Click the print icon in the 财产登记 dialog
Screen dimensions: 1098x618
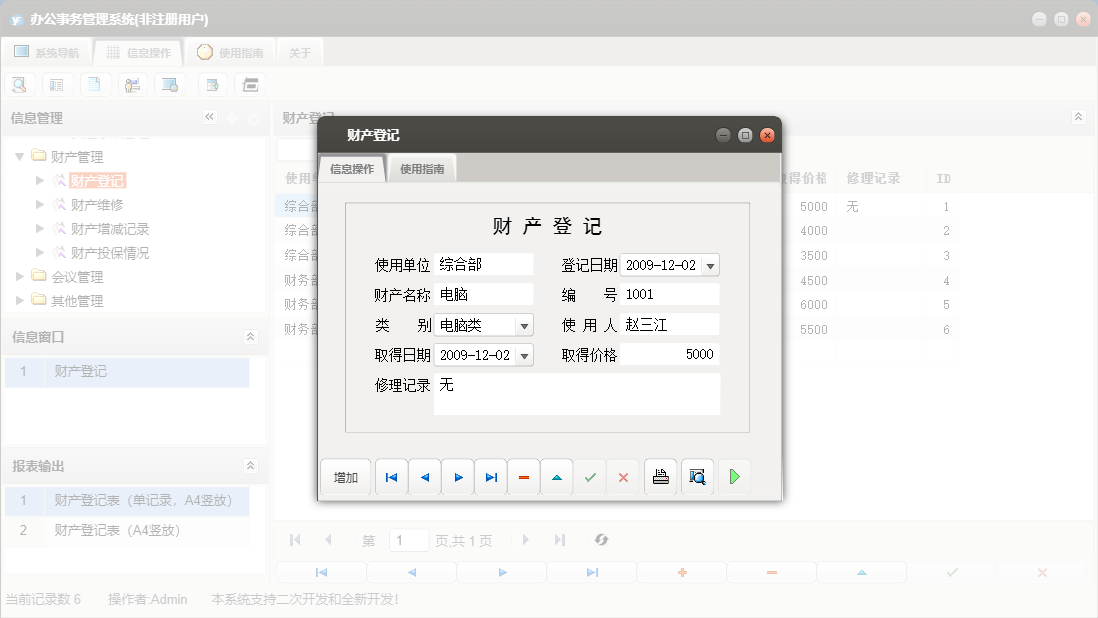point(661,477)
